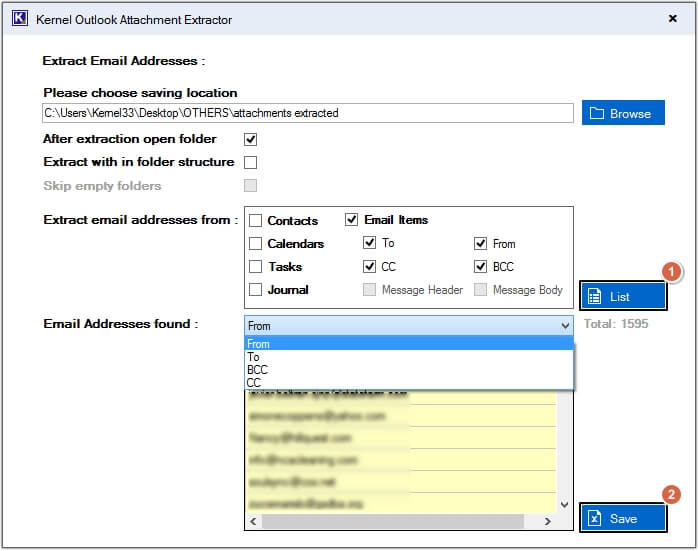Select To in the dropdown list
699x551 pixels.
(409, 357)
